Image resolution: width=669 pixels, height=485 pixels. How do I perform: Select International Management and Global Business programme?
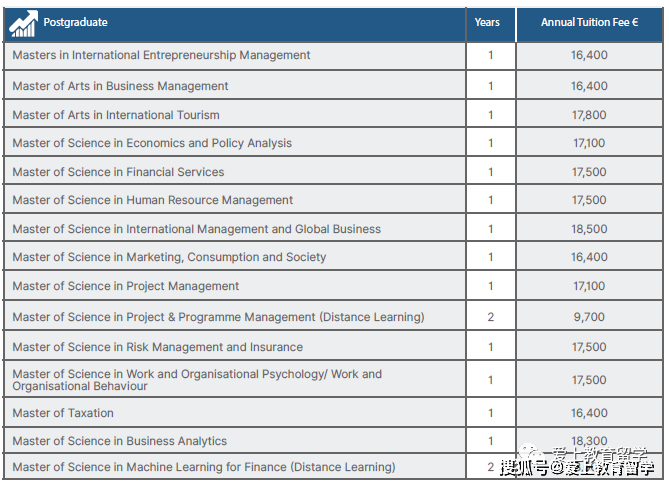(196, 229)
